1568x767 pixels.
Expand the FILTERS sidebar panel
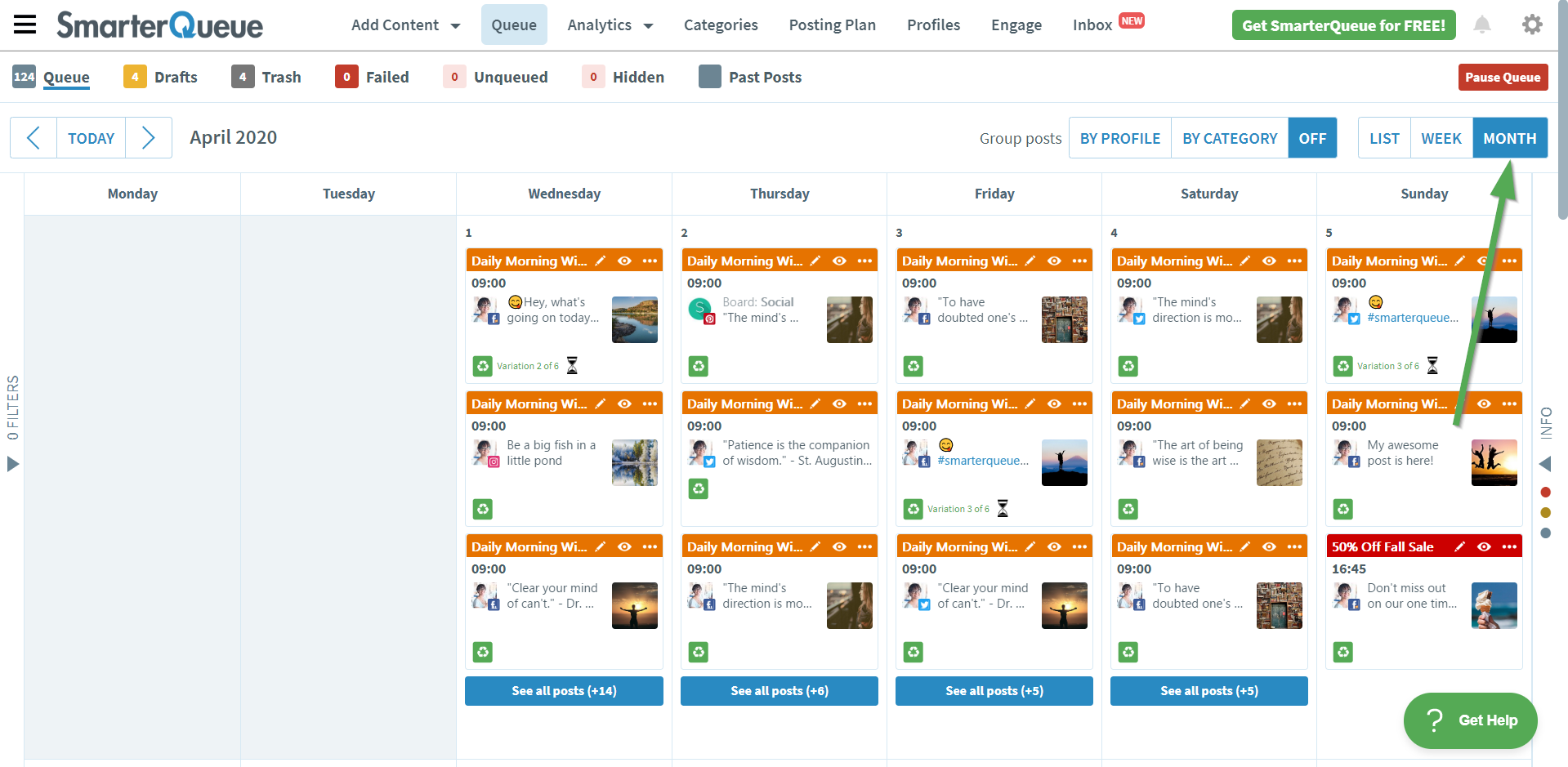(11, 464)
